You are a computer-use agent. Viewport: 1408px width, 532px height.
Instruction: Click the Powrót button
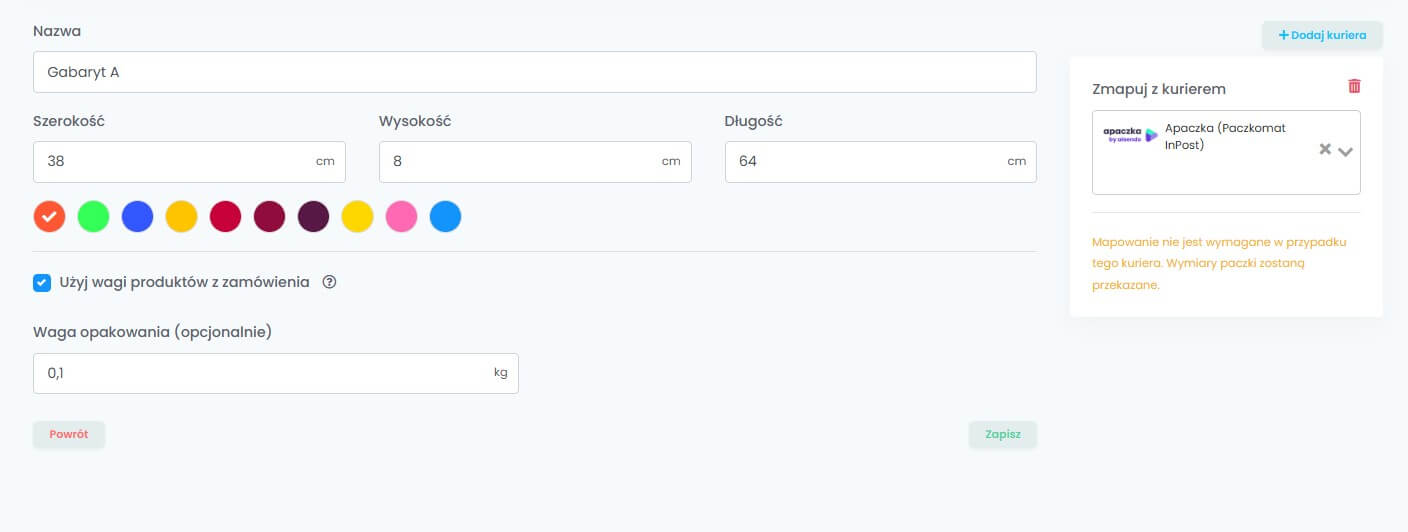[69, 435]
